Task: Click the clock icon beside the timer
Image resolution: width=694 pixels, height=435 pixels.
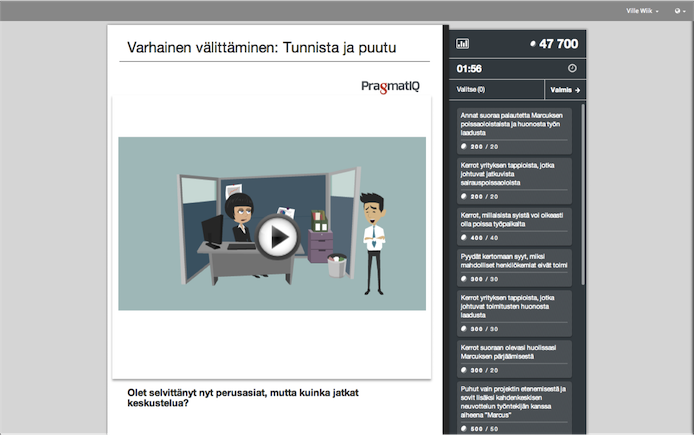Action: (x=572, y=69)
